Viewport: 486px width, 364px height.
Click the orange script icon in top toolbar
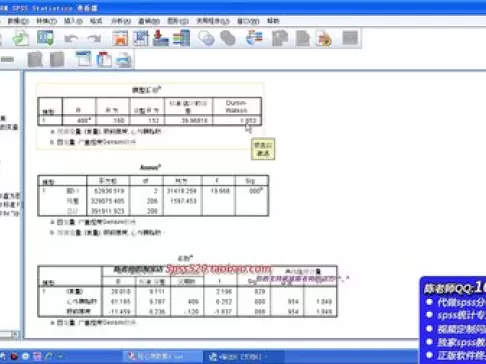pos(324,38)
